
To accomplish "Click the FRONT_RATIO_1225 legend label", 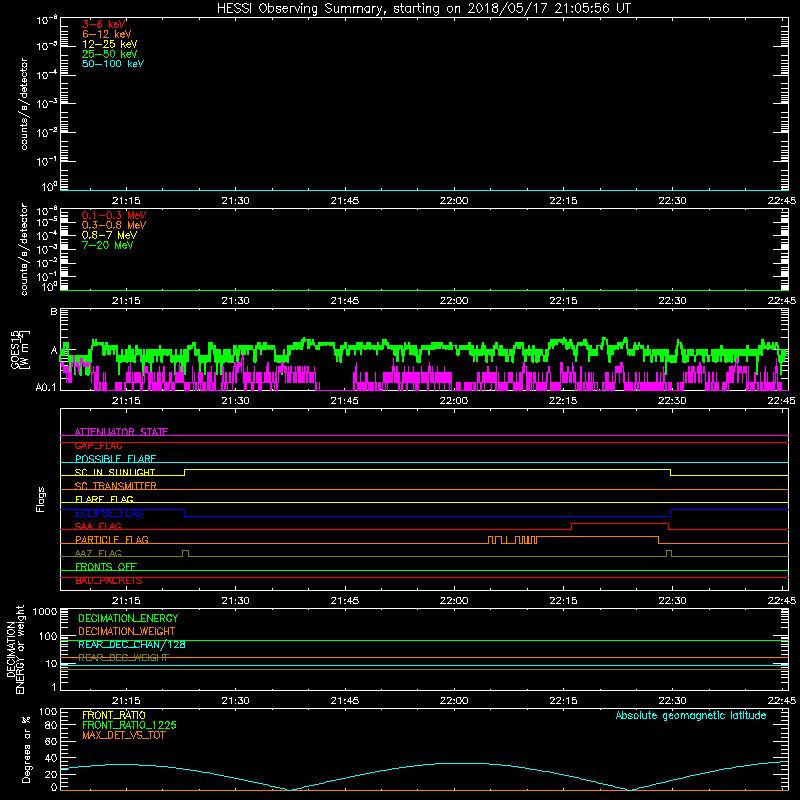I will [129, 725].
